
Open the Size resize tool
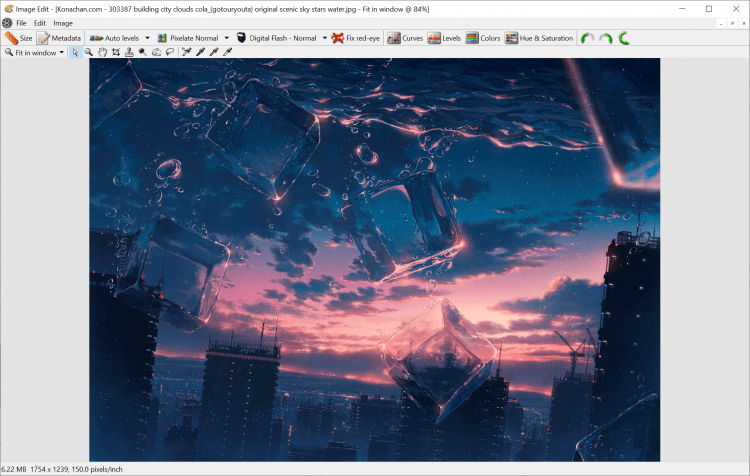pos(19,38)
